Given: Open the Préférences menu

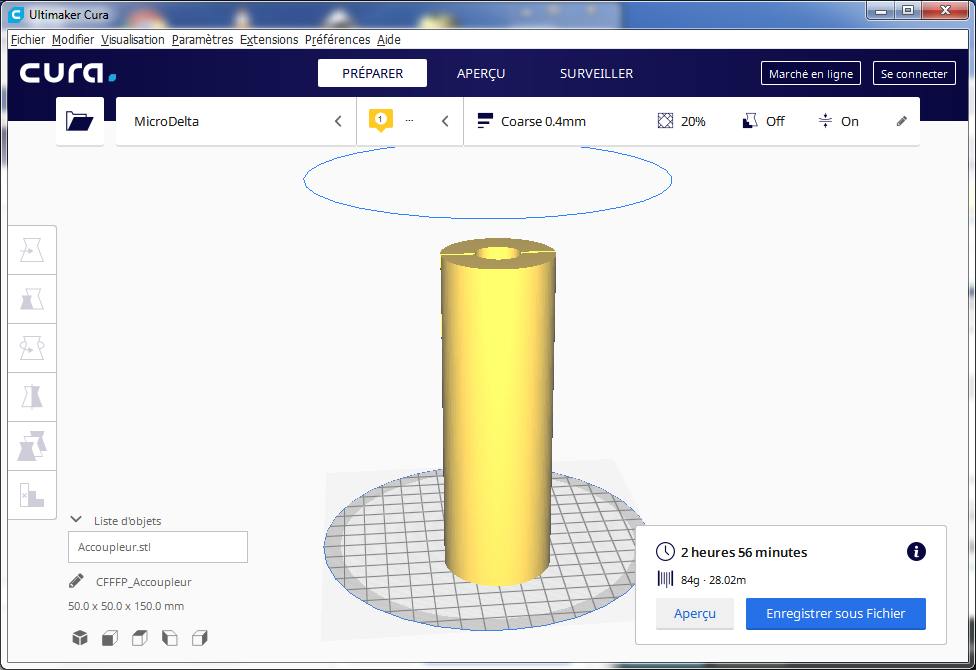Looking at the screenshot, I should tap(337, 40).
